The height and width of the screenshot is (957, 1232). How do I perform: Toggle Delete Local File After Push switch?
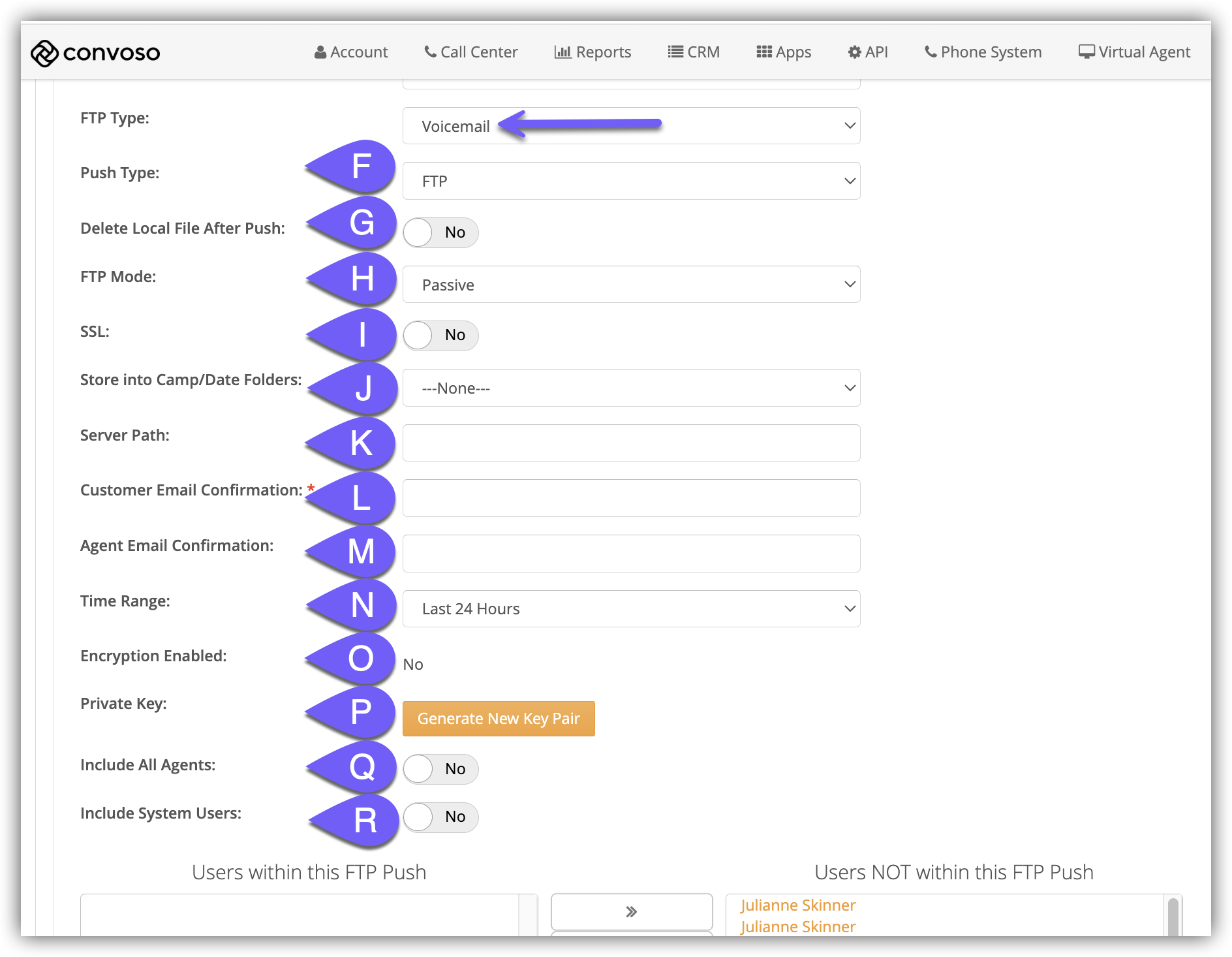pos(440,232)
